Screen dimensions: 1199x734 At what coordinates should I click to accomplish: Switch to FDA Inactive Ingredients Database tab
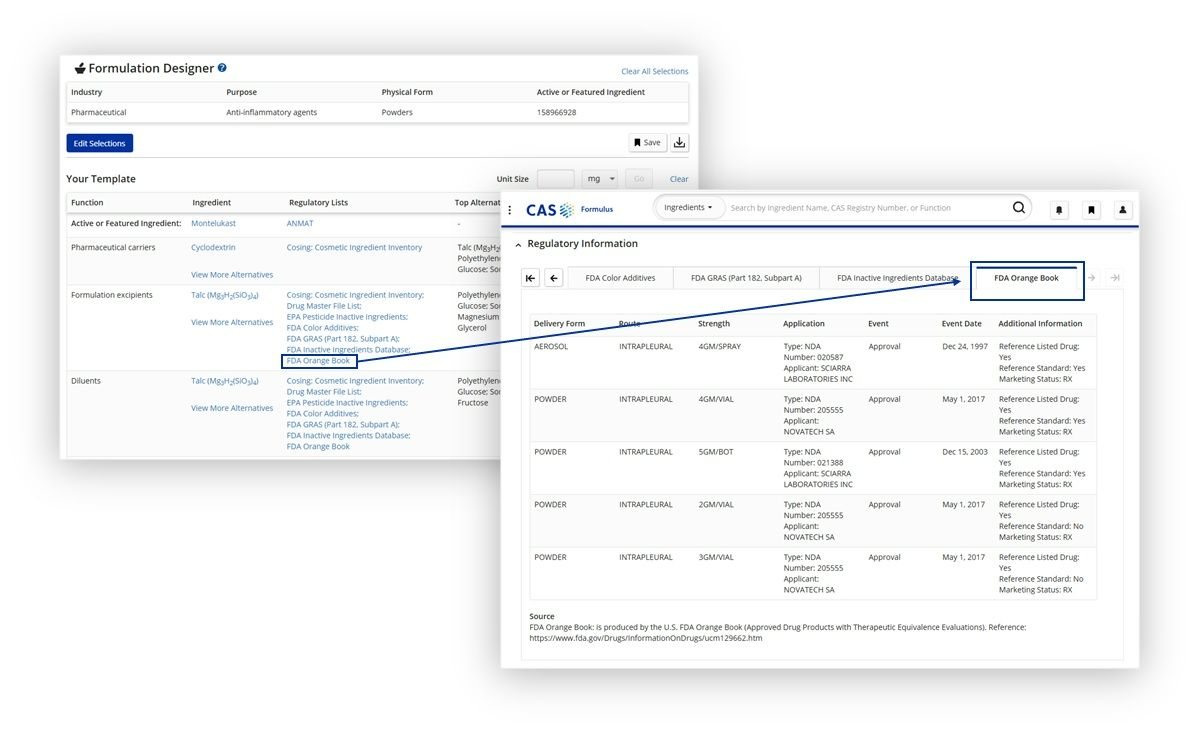(897, 278)
